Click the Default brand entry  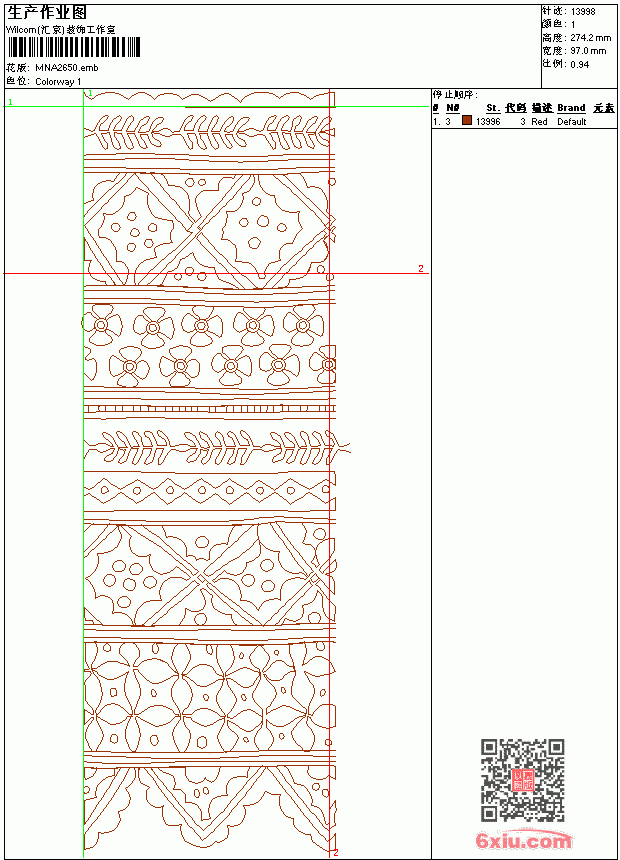[572, 122]
